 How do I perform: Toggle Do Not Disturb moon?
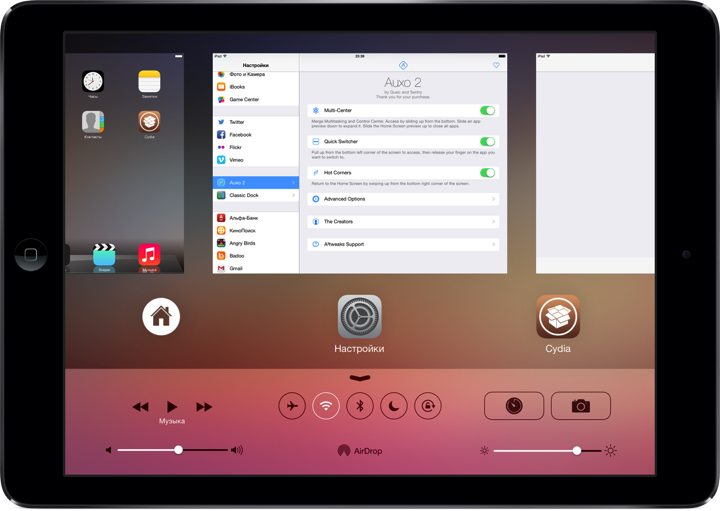394,406
